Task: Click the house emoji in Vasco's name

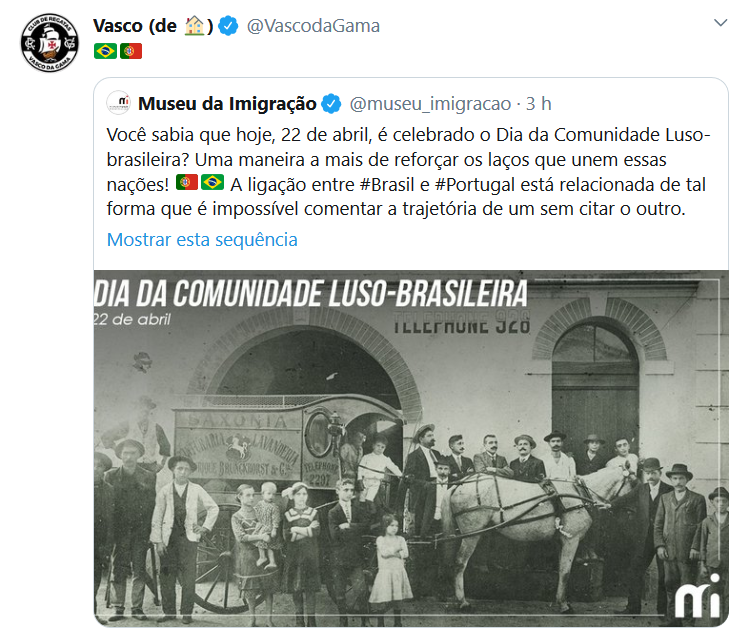Action: pos(194,26)
